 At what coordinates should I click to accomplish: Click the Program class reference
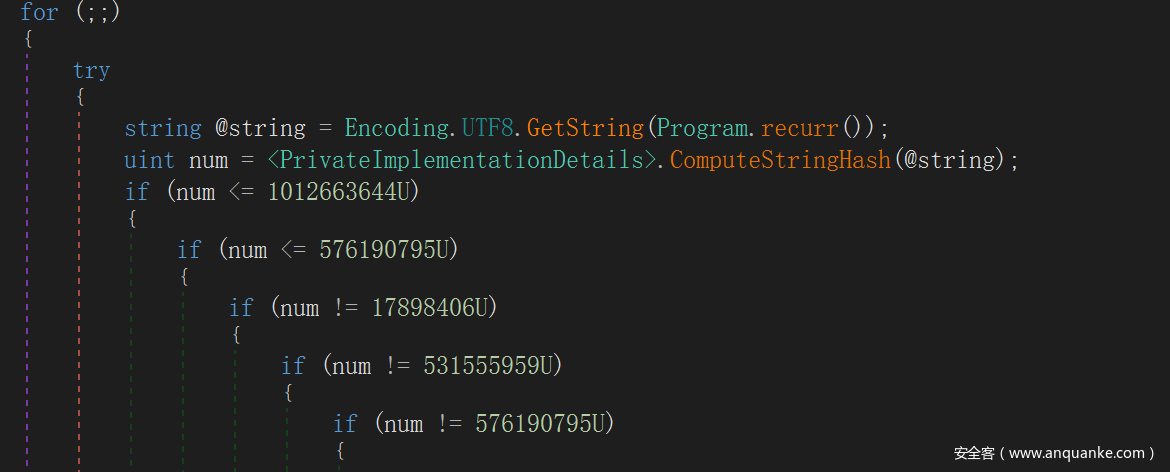point(703,128)
